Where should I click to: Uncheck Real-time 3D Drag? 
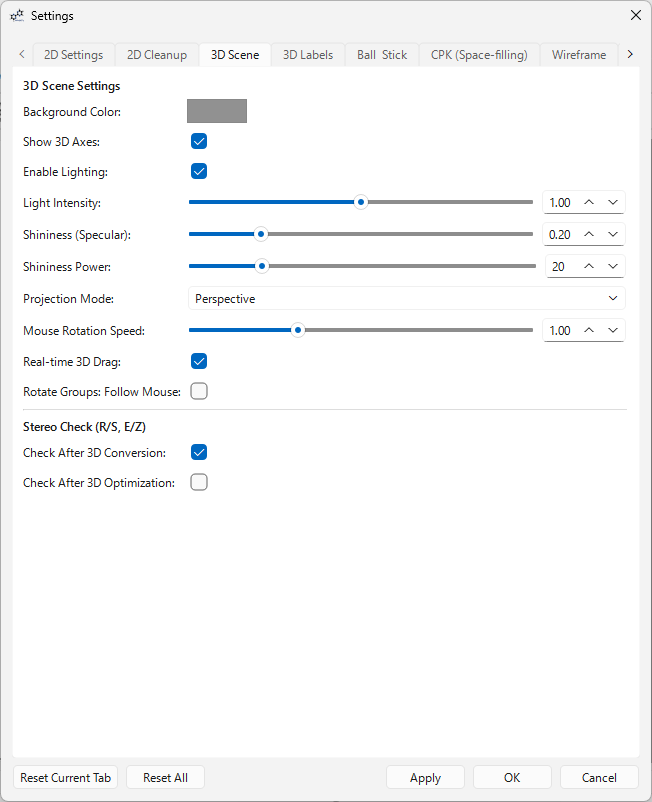click(x=199, y=361)
